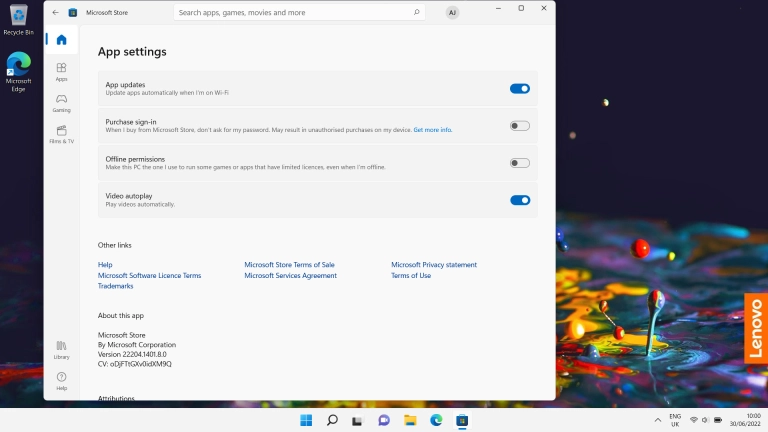Maximize the Microsoft Store window
The image size is (768, 432).
tap(521, 8)
